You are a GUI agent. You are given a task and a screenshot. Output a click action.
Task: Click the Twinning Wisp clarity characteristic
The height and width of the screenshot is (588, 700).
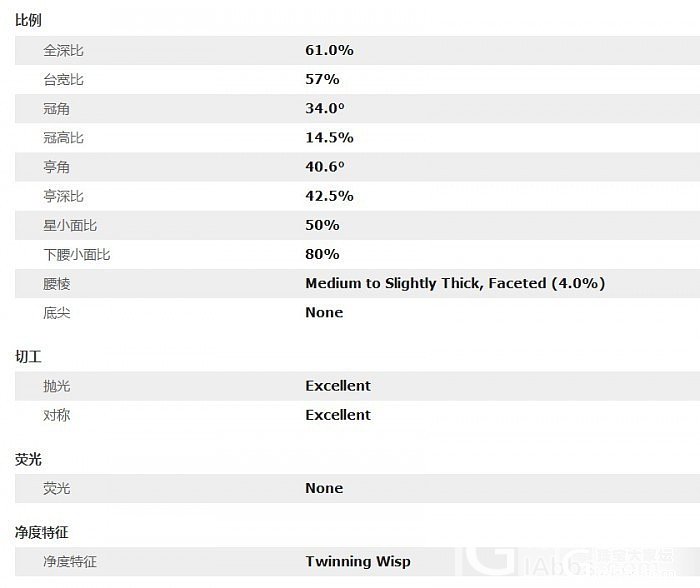point(358,561)
